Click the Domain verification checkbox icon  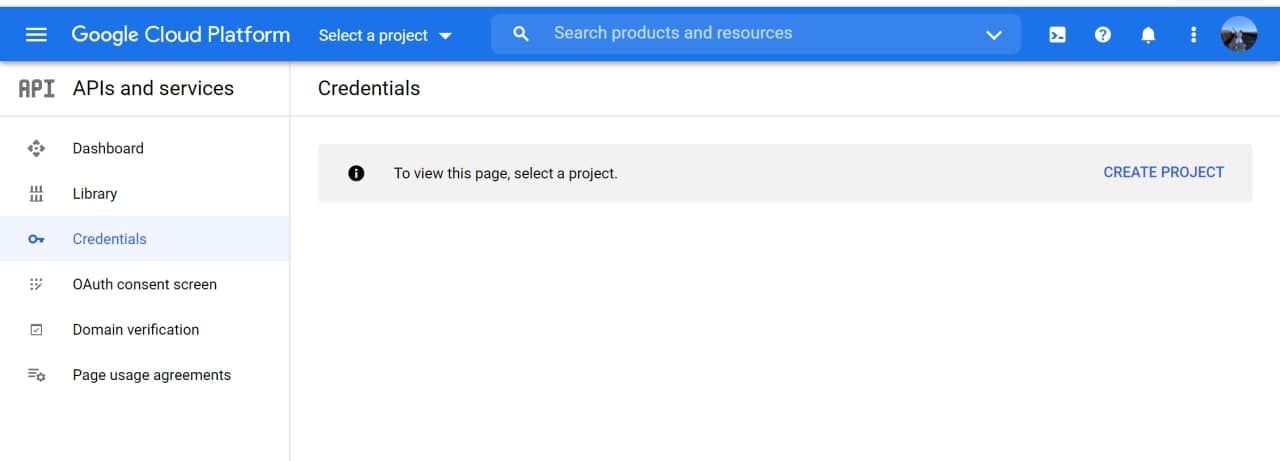point(36,330)
